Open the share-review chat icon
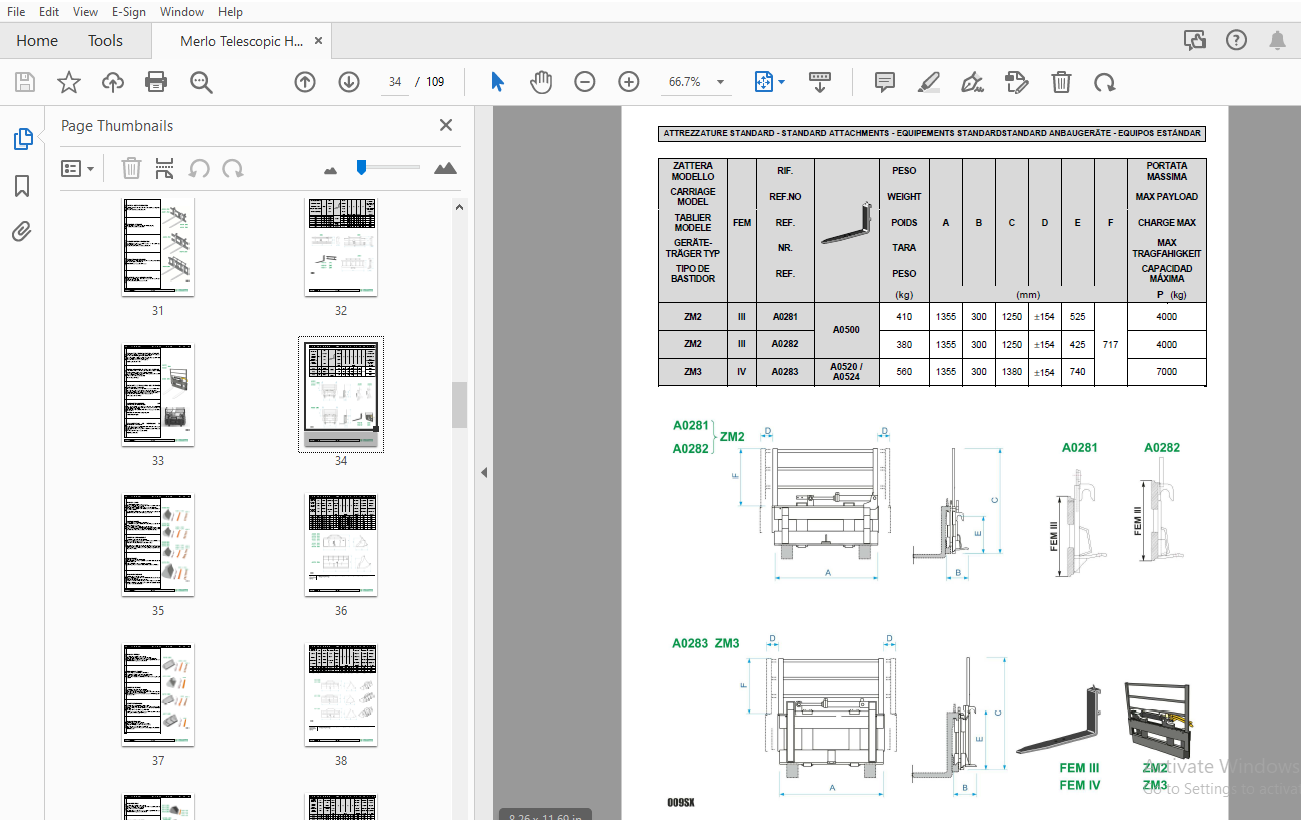 click(1194, 40)
